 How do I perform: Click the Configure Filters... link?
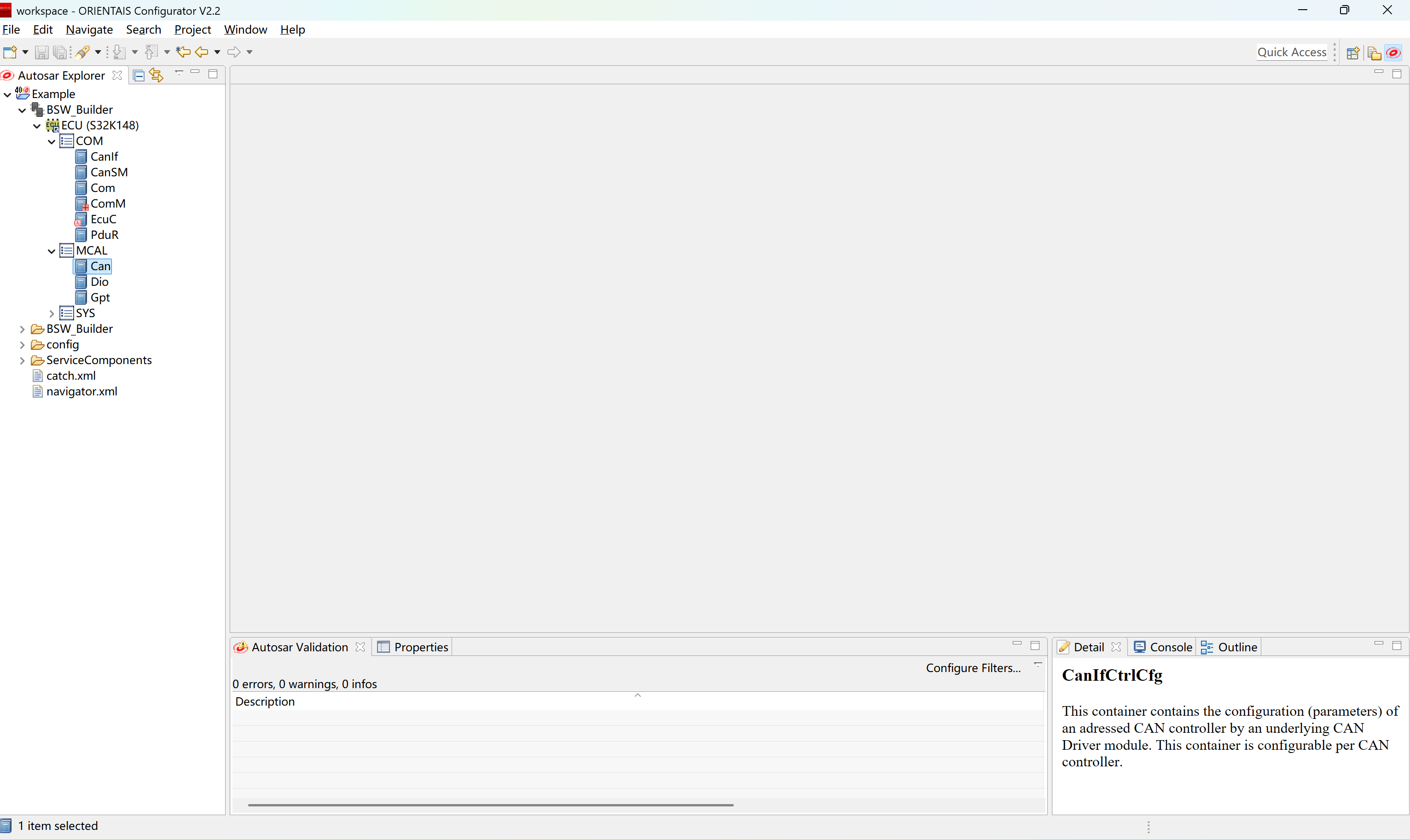coord(972,668)
